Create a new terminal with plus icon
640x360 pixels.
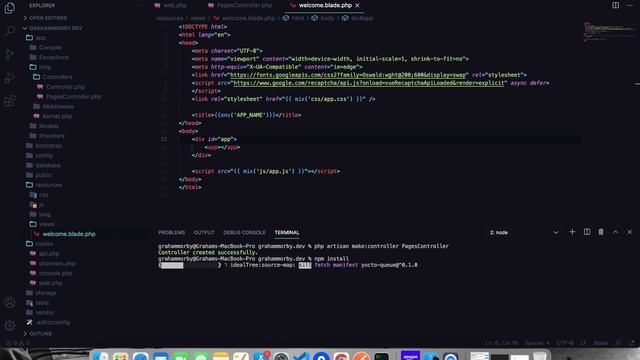[x=572, y=232]
